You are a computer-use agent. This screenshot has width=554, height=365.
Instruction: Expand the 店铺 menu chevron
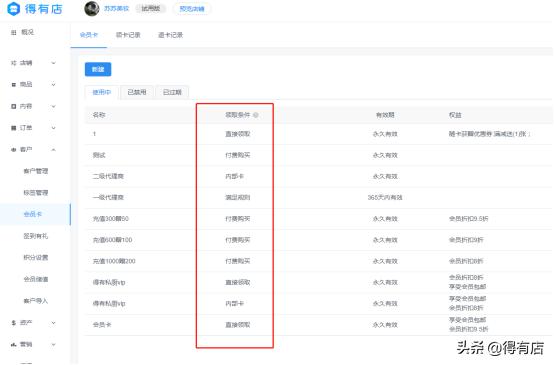53,63
